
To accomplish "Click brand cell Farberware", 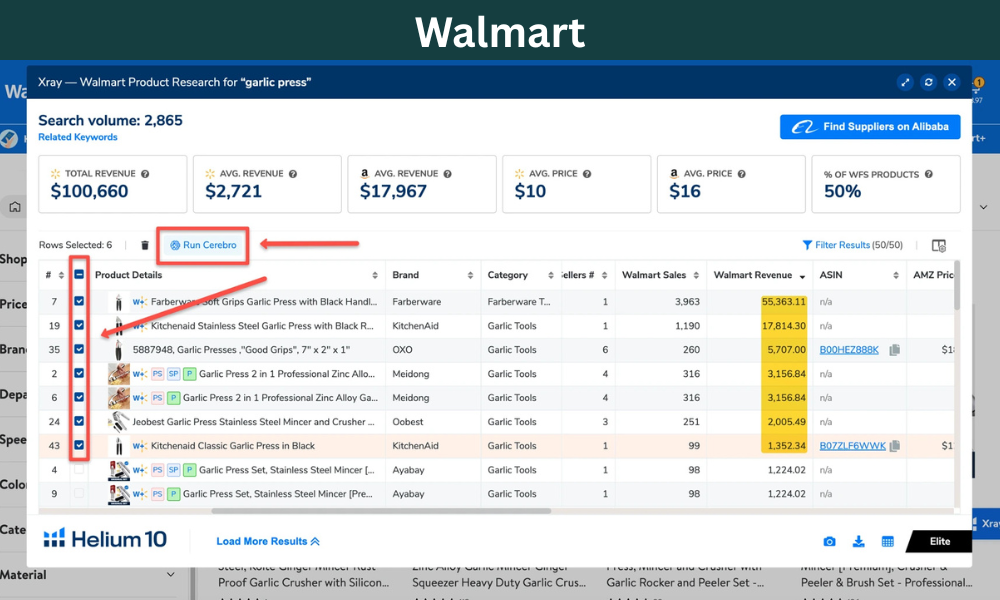I will point(416,302).
